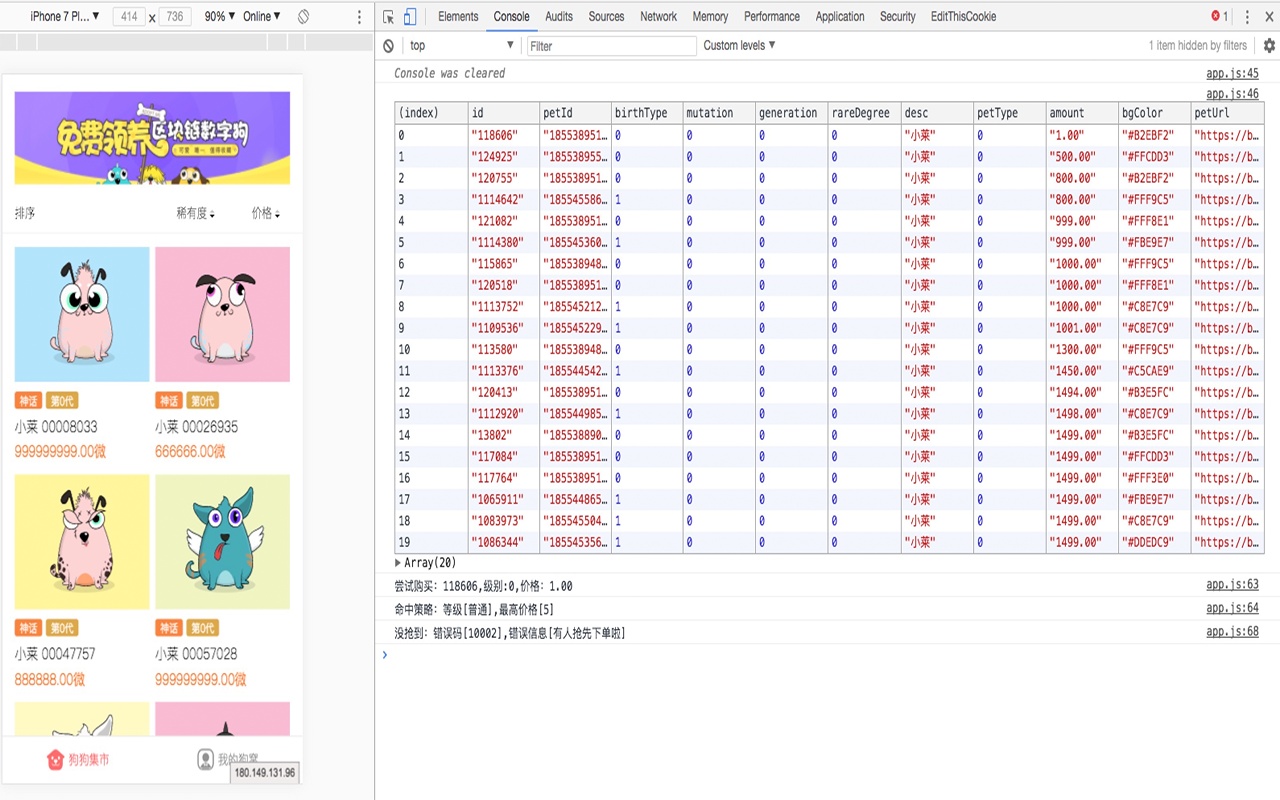Screen dimensions: 1280x800
Task: Open the console settings gear
Action: tap(1270, 46)
